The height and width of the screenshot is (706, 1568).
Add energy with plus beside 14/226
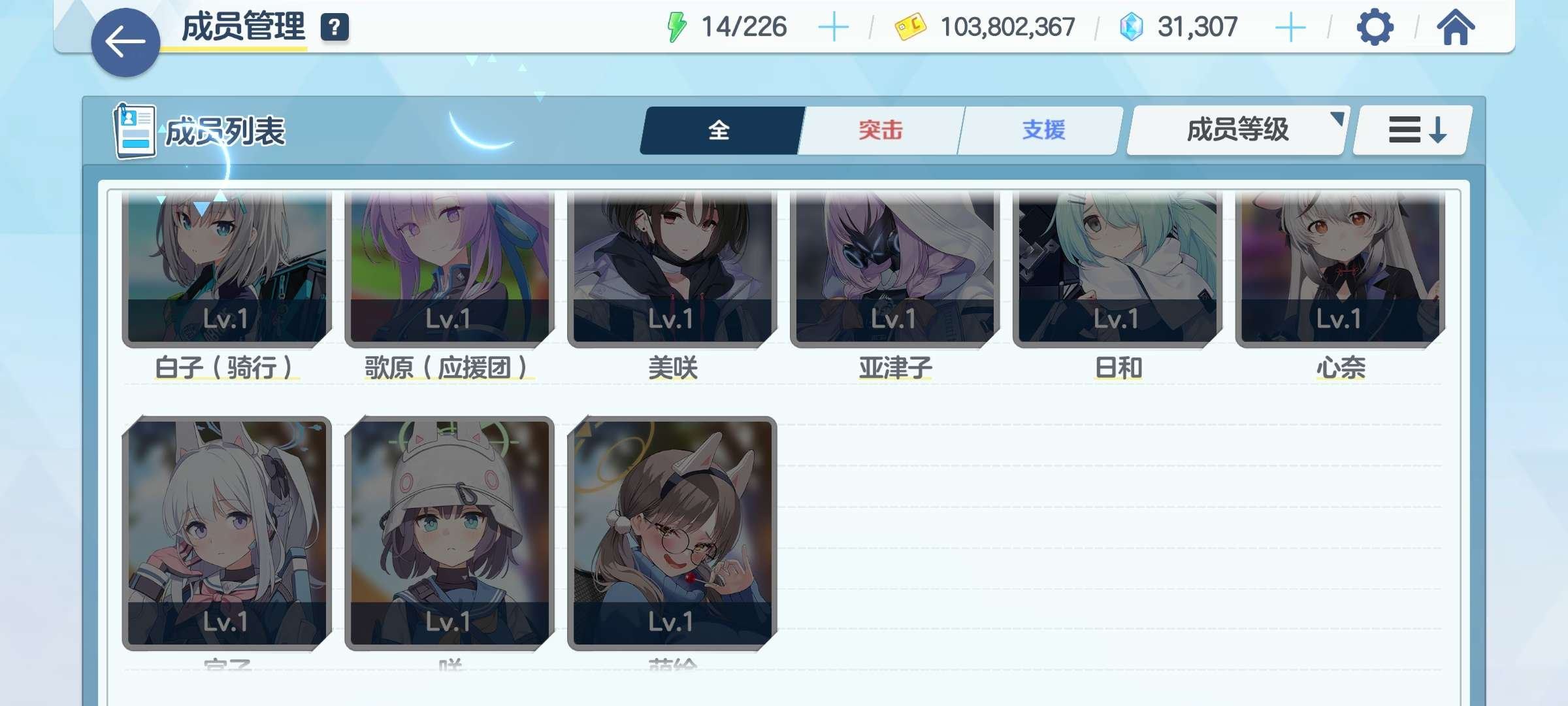pyautogui.click(x=833, y=27)
